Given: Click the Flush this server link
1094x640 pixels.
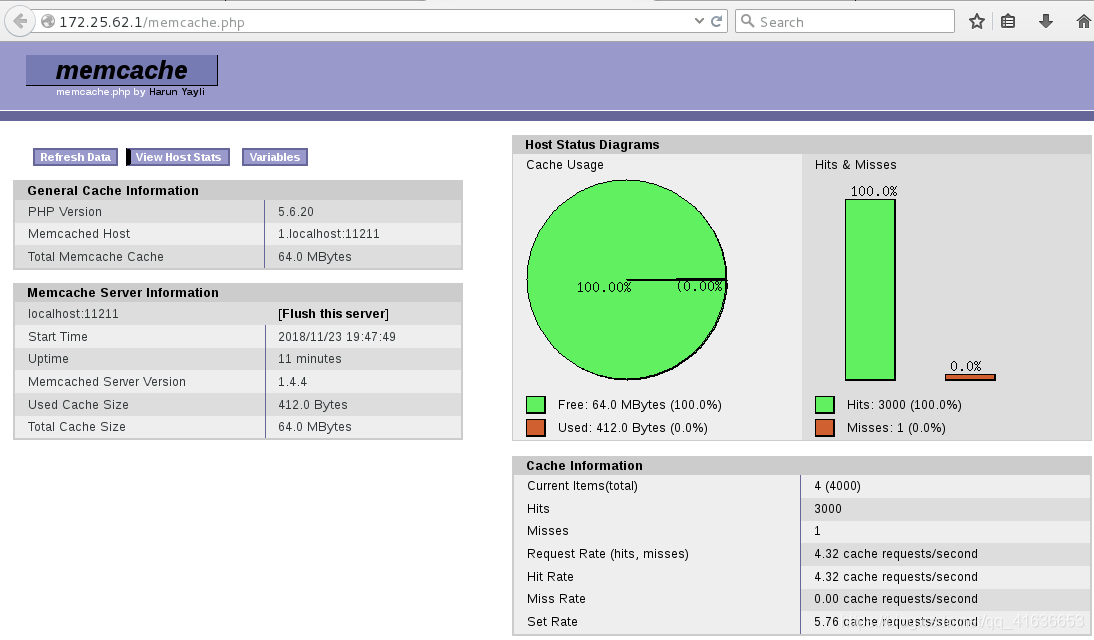Looking at the screenshot, I should click(334, 314).
